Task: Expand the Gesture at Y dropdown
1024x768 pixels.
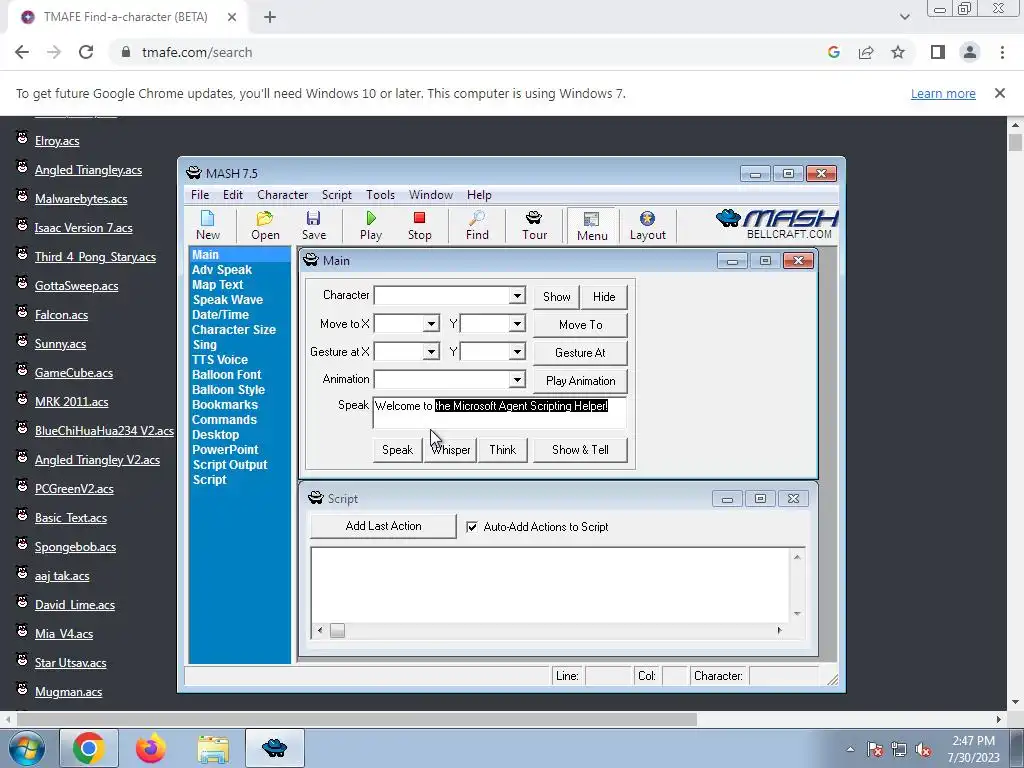Action: (x=517, y=352)
